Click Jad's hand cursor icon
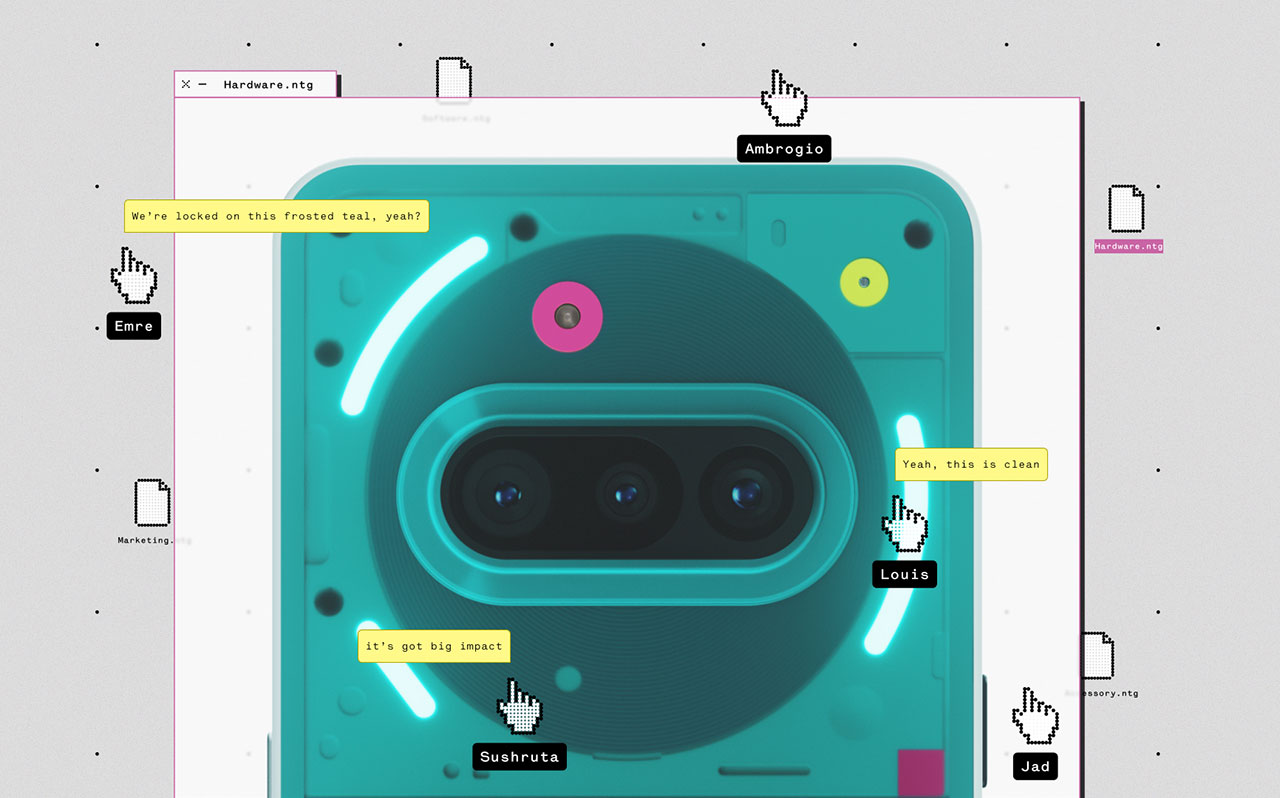 point(1034,716)
